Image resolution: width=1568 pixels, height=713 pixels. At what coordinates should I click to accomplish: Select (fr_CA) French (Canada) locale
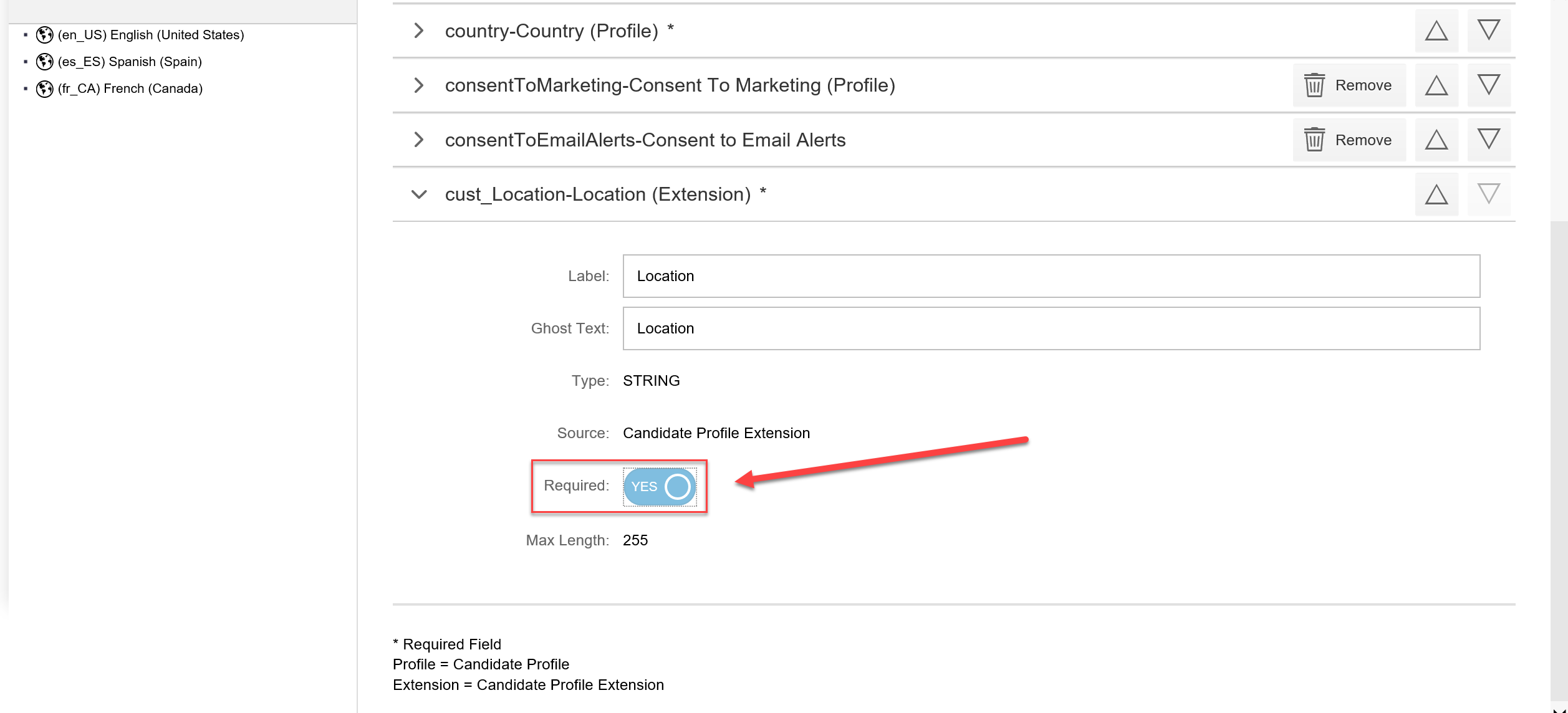(x=130, y=89)
